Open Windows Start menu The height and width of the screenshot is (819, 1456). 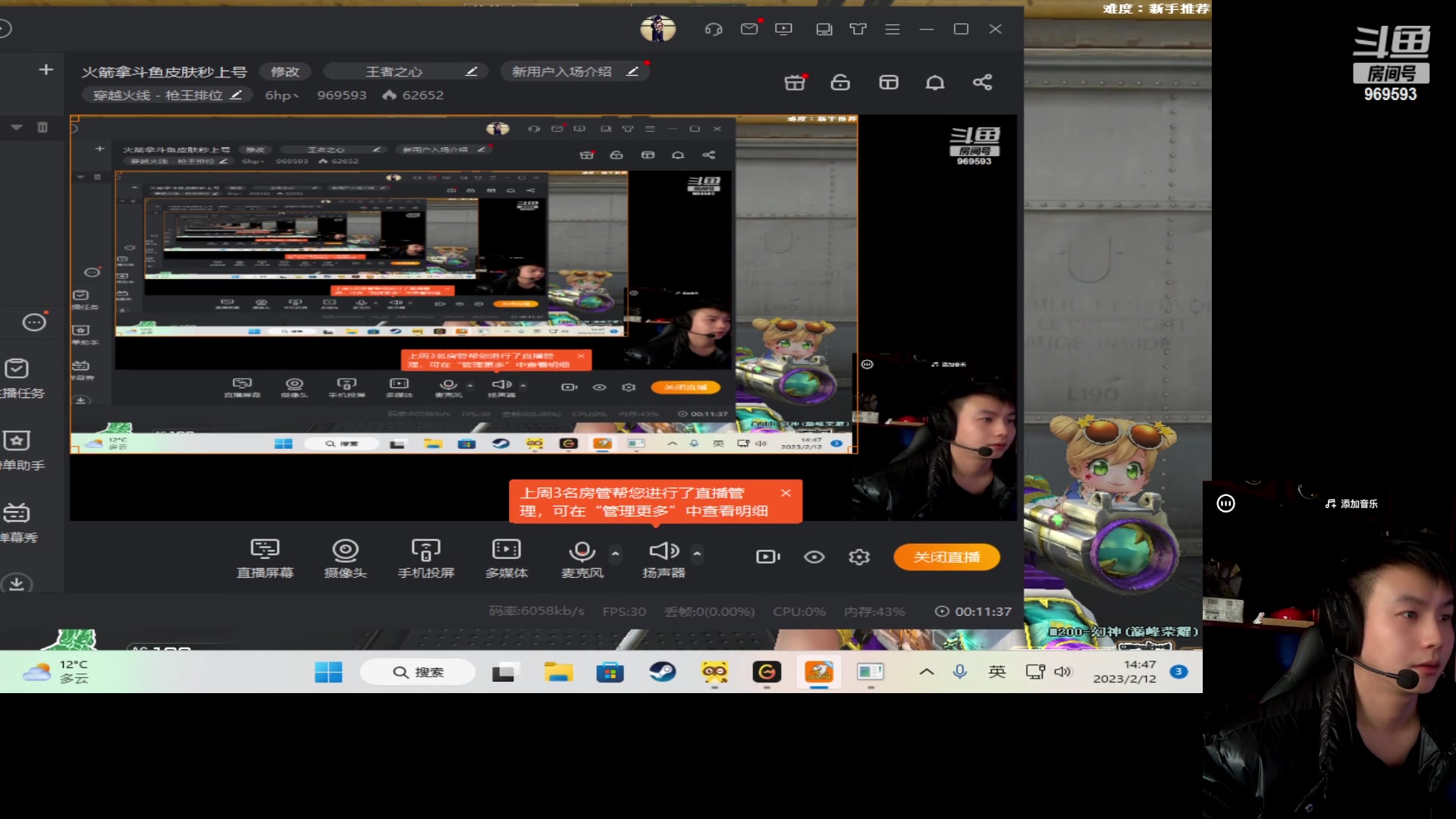coord(328,672)
